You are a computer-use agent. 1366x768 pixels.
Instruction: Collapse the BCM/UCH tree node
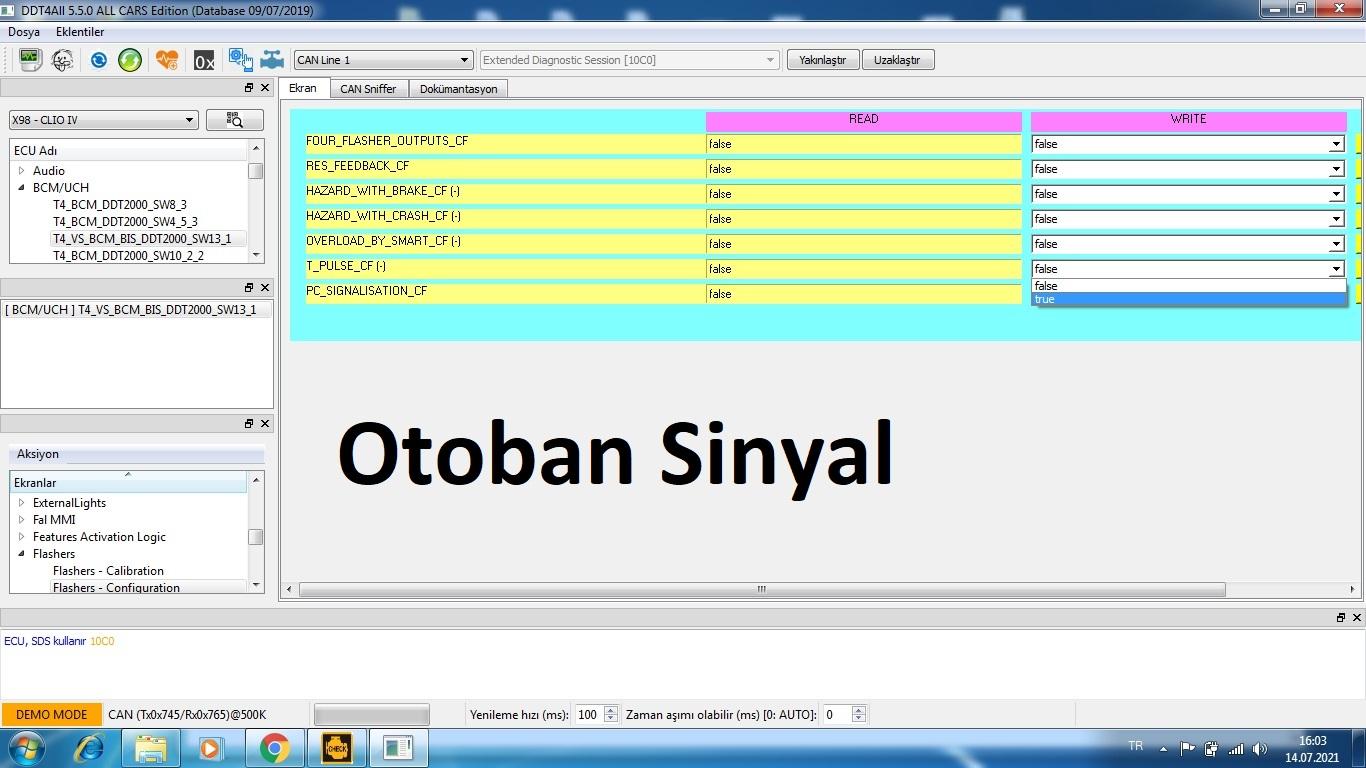(x=22, y=187)
